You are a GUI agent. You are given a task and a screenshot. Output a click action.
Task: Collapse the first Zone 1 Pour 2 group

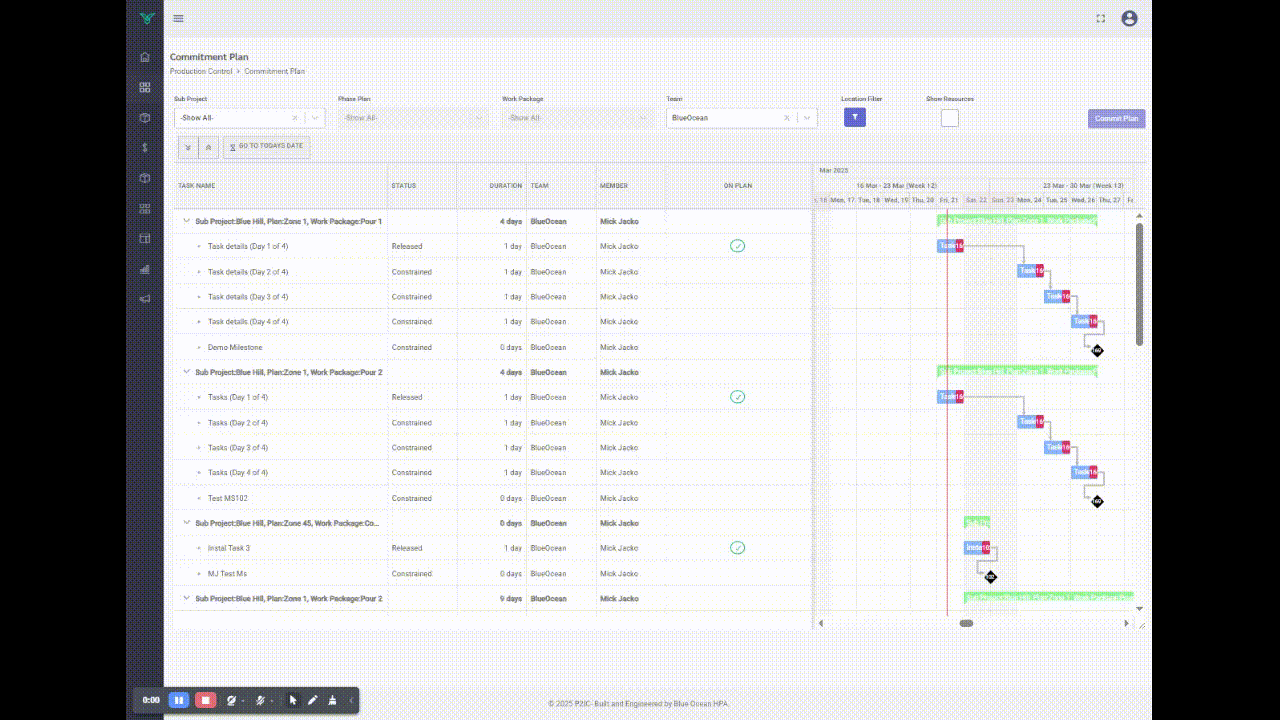[x=186, y=372]
